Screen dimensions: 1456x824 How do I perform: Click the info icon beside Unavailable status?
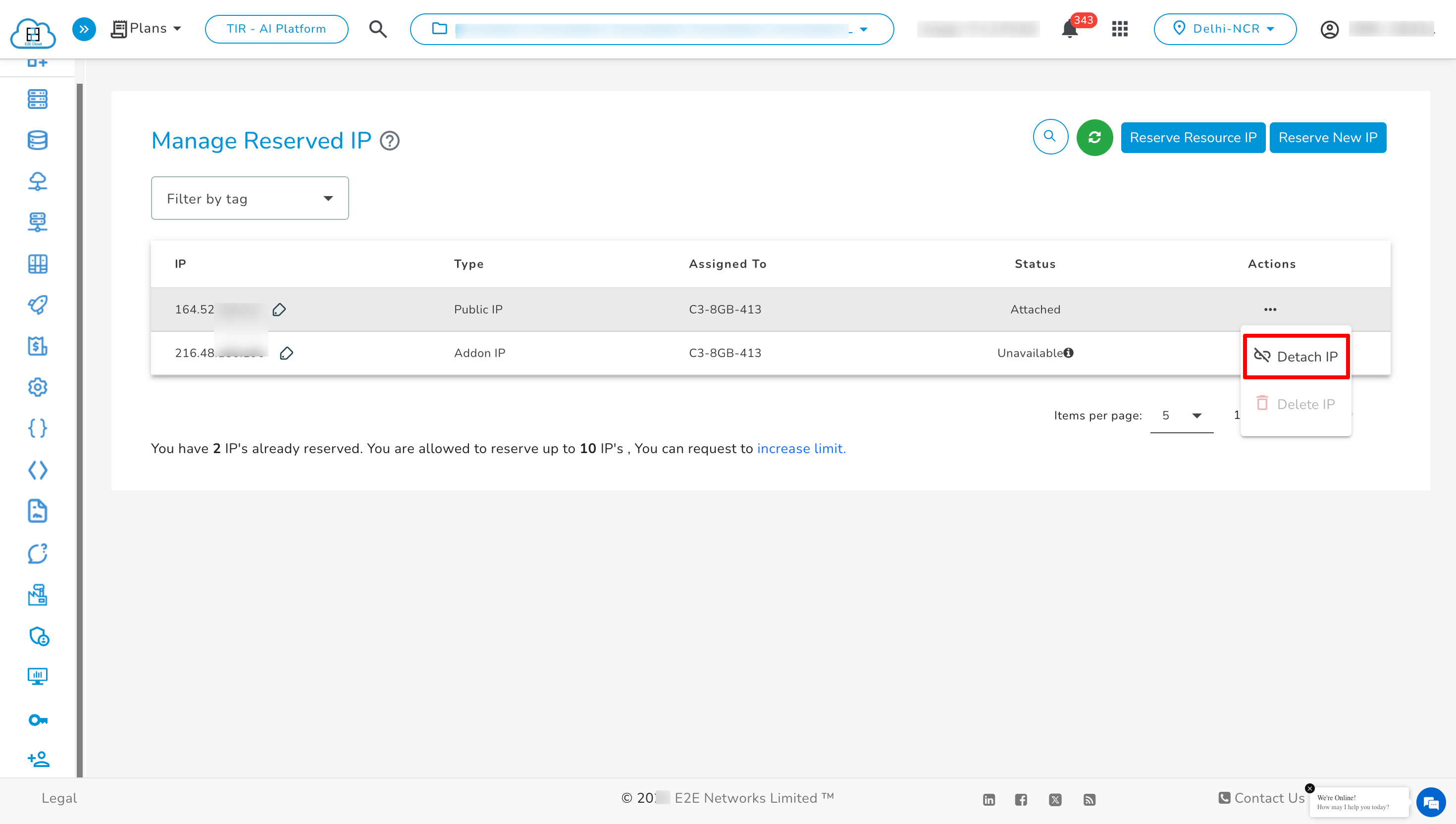coord(1068,353)
